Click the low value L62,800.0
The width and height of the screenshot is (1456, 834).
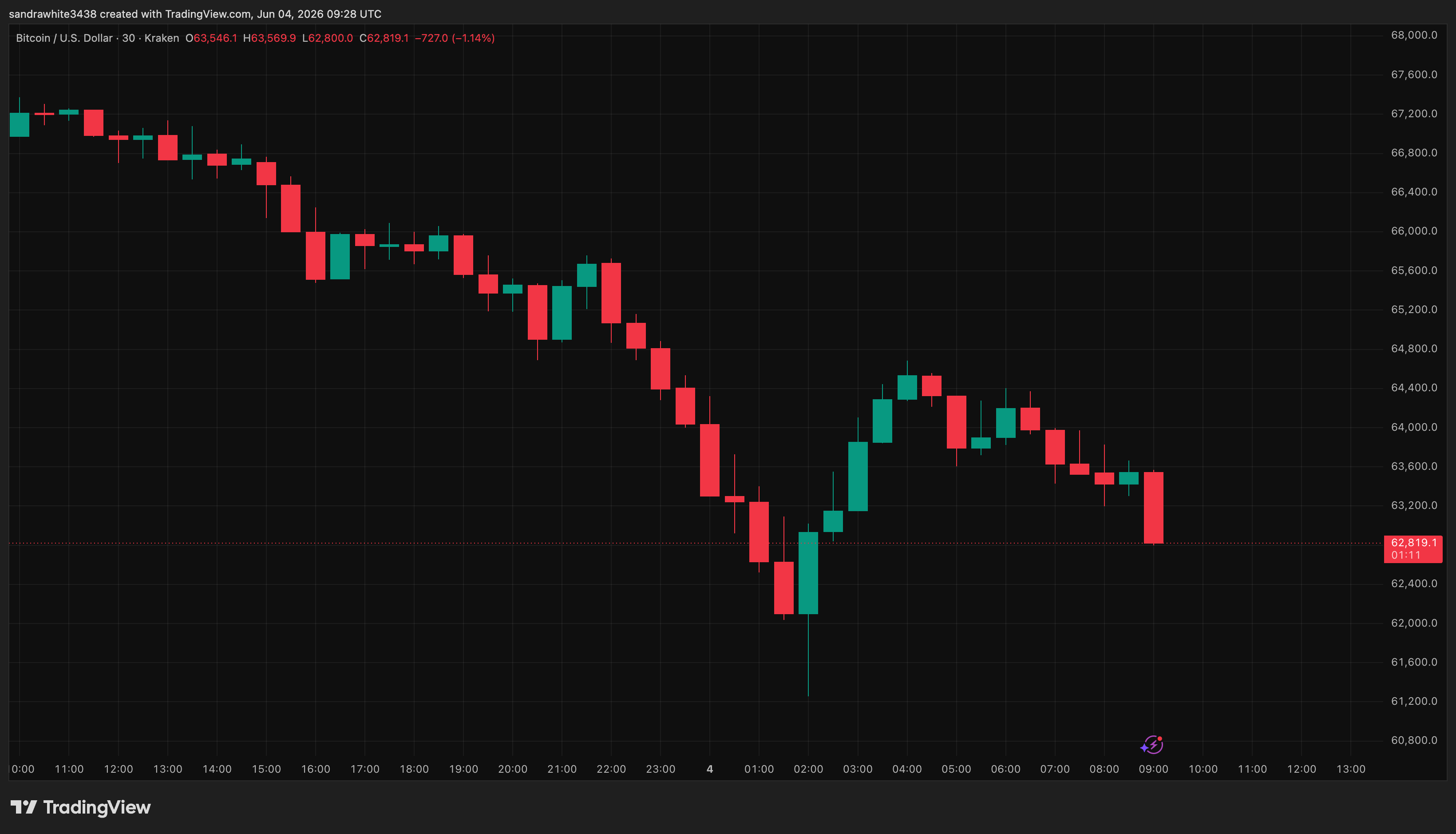point(328,38)
